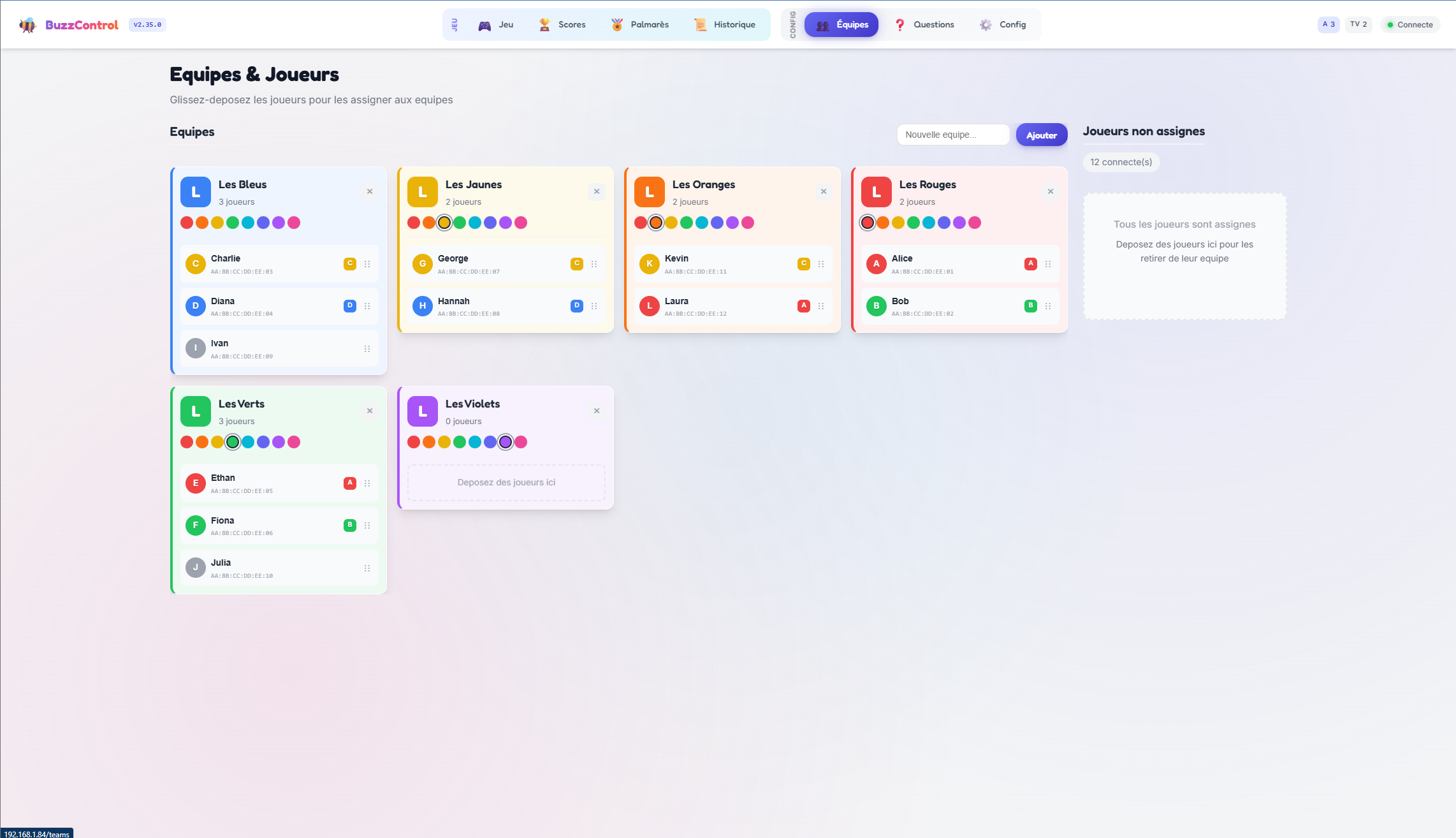Pick the pink color swatch in Les Bleus
This screenshot has width=1456, height=838.
pos(294,223)
